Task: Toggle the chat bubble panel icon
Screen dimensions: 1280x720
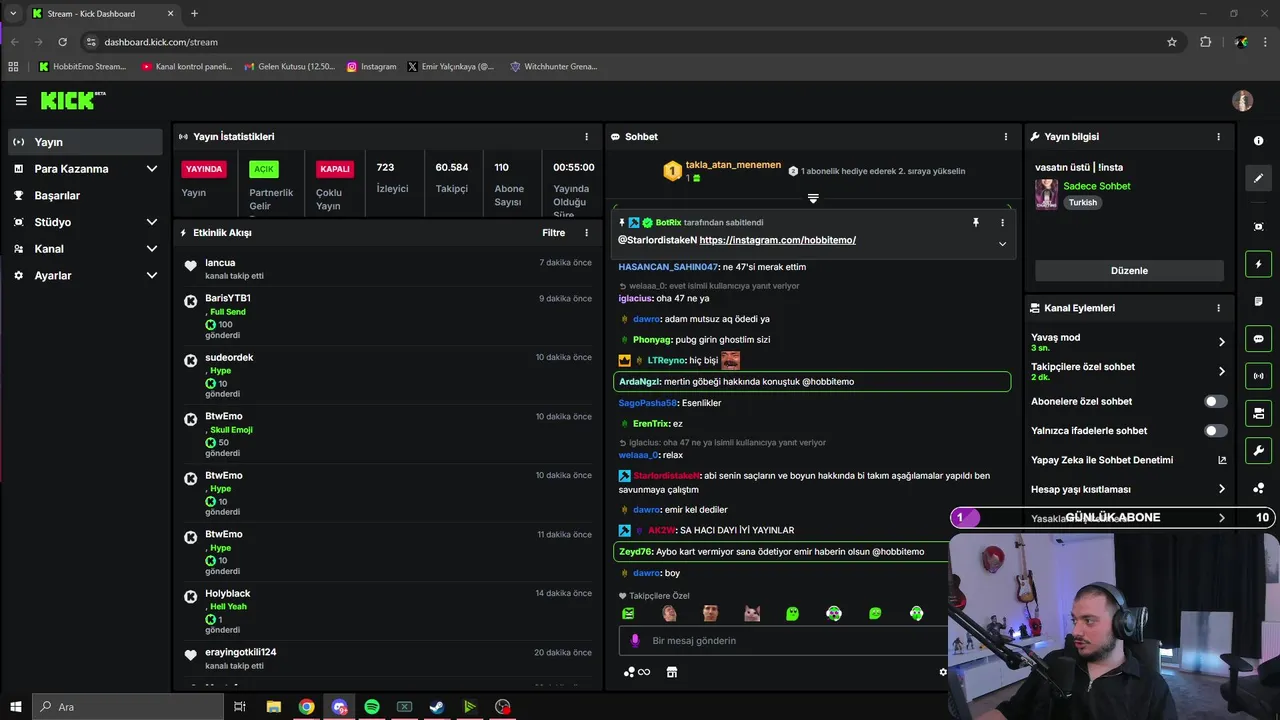Action: tap(1258, 339)
